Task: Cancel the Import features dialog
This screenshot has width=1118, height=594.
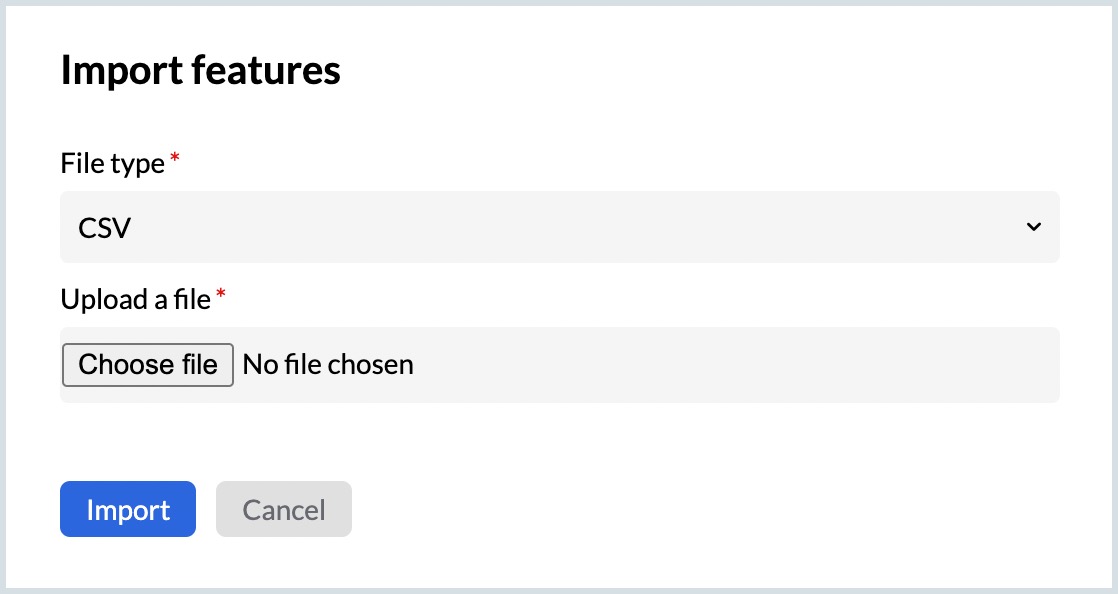Action: (x=284, y=510)
